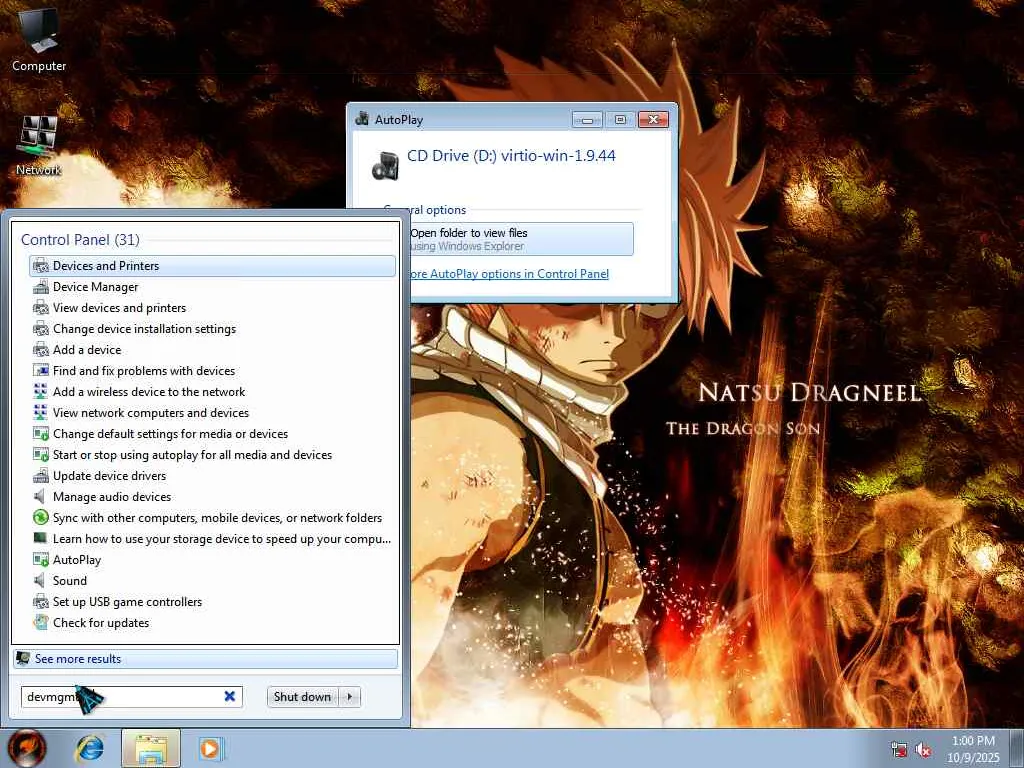Click the See more results magnifier icon

23,658
